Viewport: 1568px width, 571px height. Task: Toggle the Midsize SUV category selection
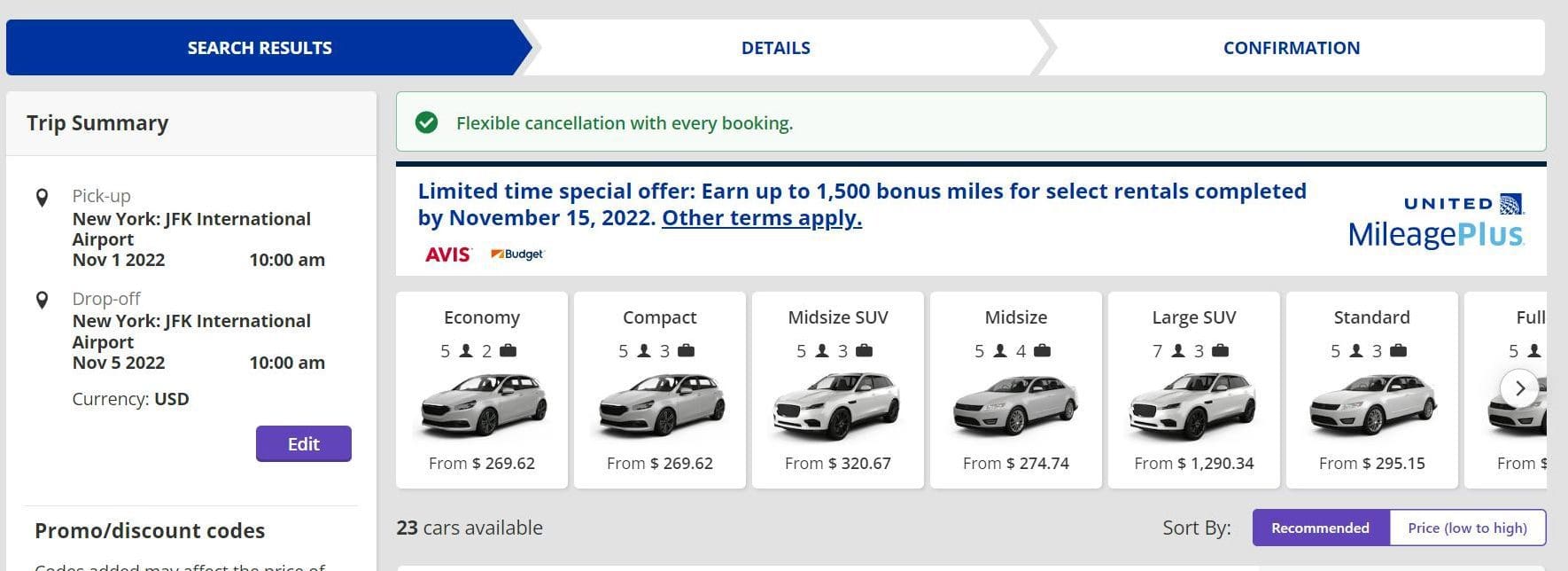pyautogui.click(x=838, y=390)
